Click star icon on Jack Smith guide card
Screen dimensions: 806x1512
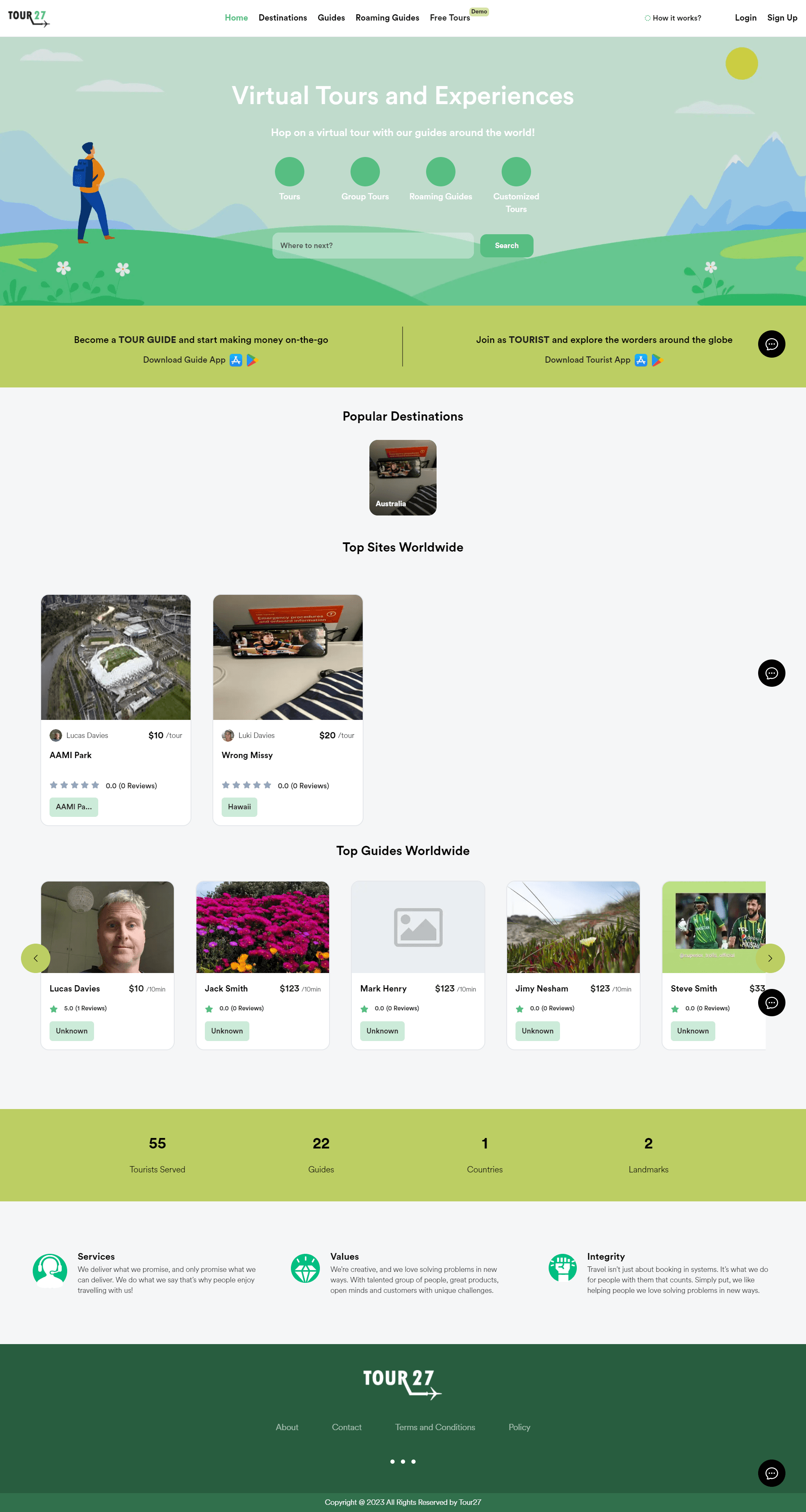pyautogui.click(x=209, y=1008)
